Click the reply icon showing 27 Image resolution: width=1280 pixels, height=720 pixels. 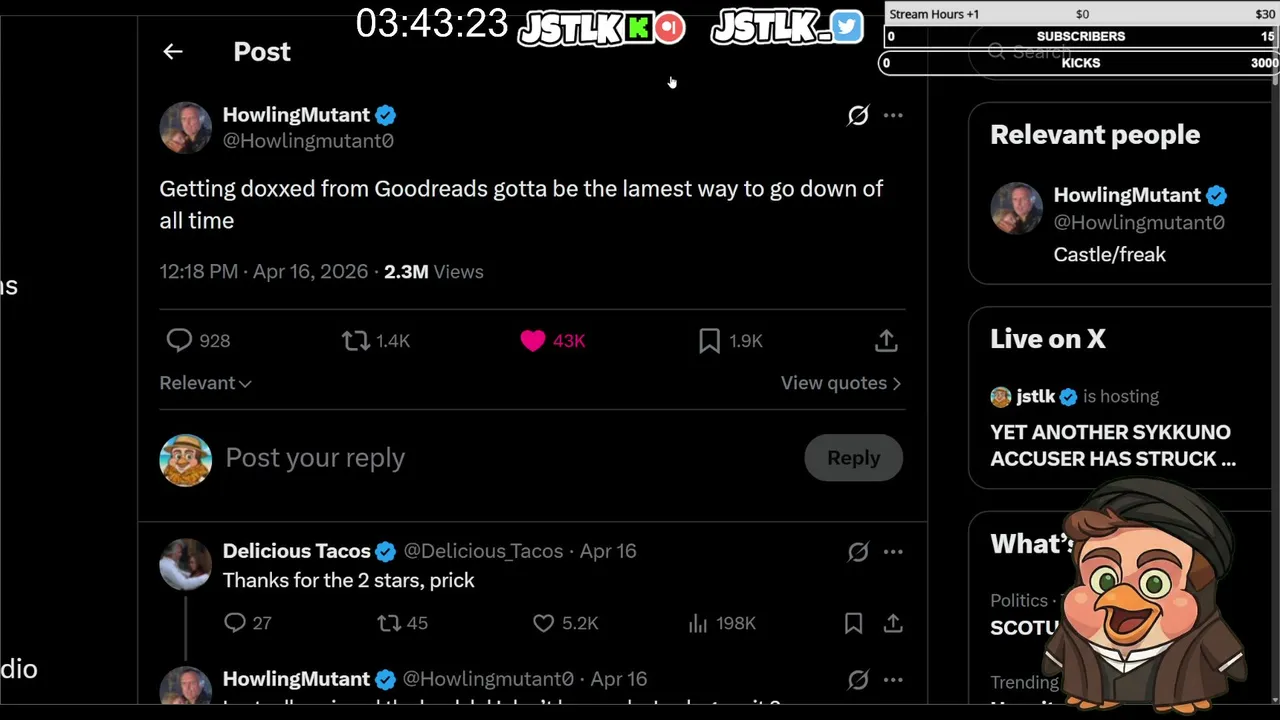click(235, 623)
